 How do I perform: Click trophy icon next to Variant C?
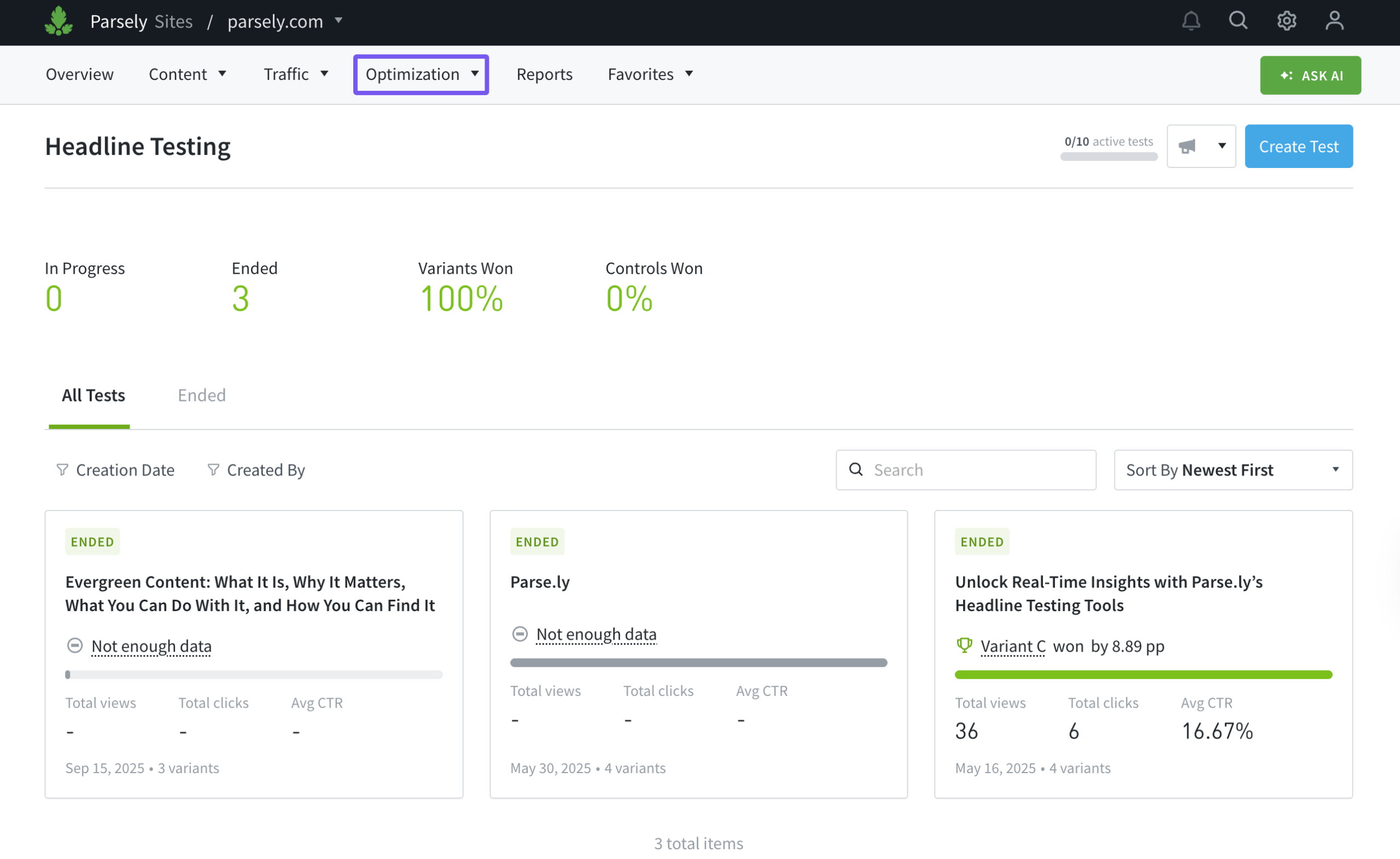pyautogui.click(x=964, y=645)
